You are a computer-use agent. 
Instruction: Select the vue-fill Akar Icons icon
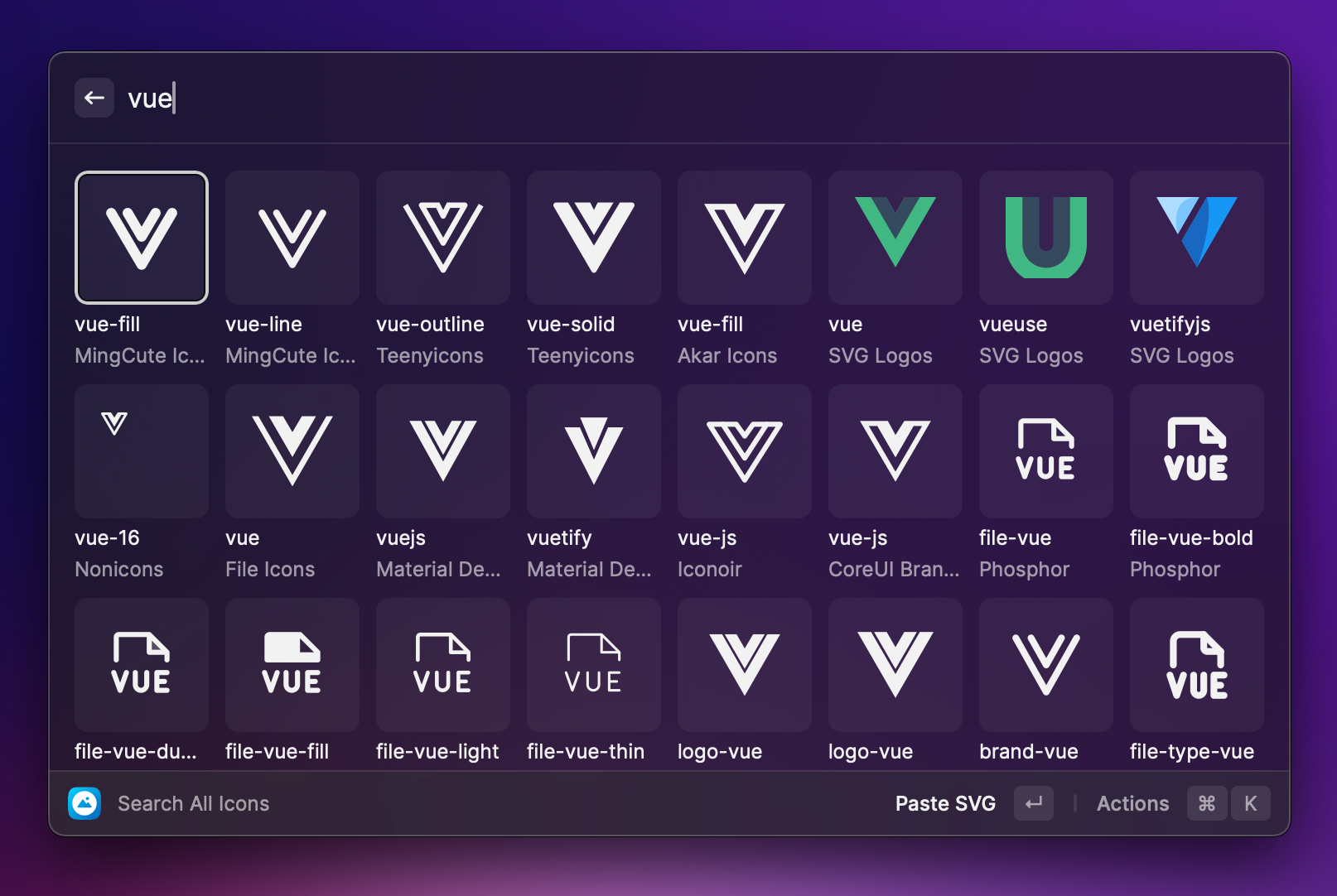[744, 238]
